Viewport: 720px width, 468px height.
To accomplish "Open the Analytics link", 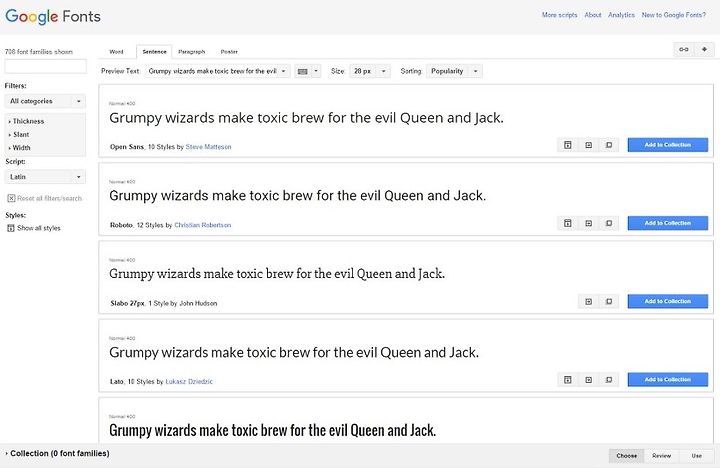I will tap(621, 15).
